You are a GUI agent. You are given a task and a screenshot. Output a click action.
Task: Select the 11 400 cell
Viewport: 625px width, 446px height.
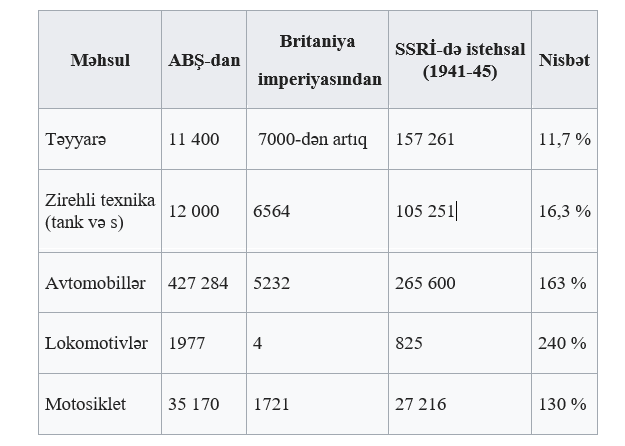(194, 139)
